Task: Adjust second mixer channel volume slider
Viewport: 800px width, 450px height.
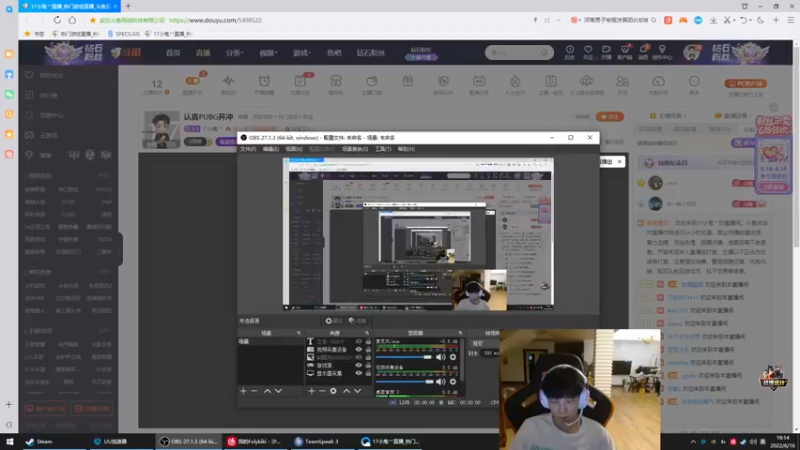Action: click(x=405, y=382)
